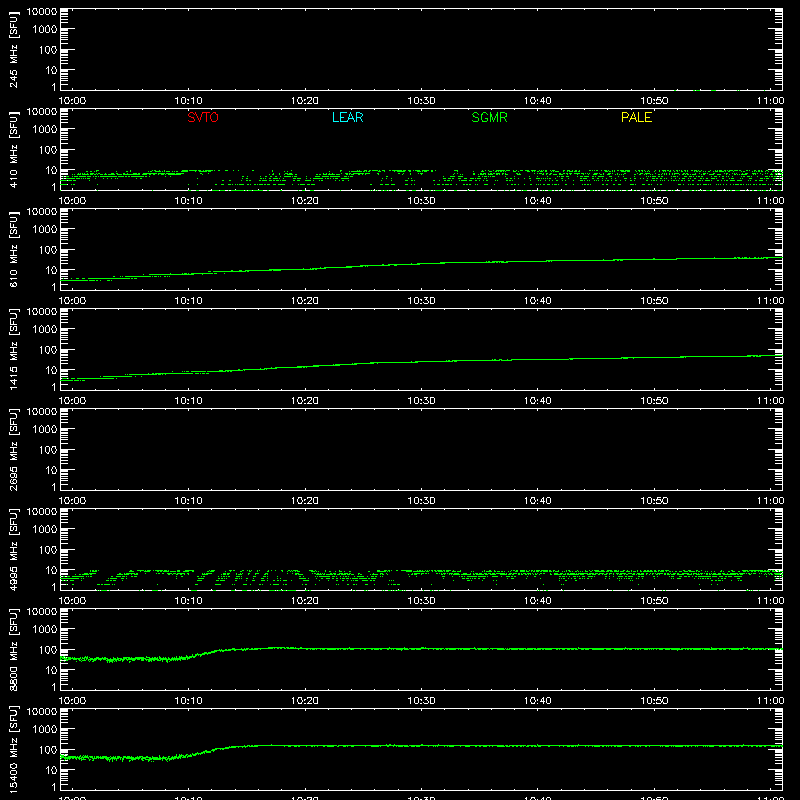Click 10:00 tick under the 8800 MHz panel

coord(72,701)
